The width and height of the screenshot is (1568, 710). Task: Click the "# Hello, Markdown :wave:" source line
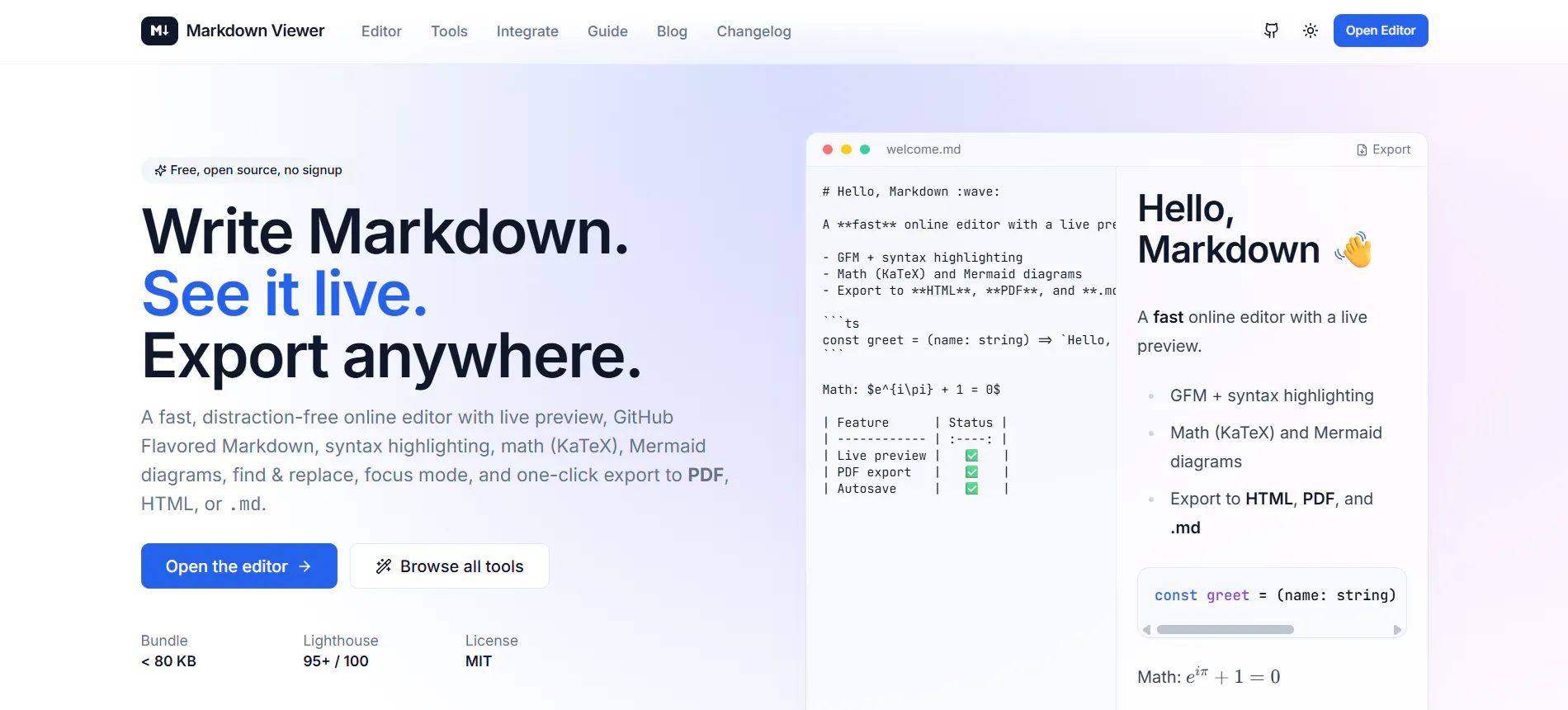pyautogui.click(x=911, y=192)
